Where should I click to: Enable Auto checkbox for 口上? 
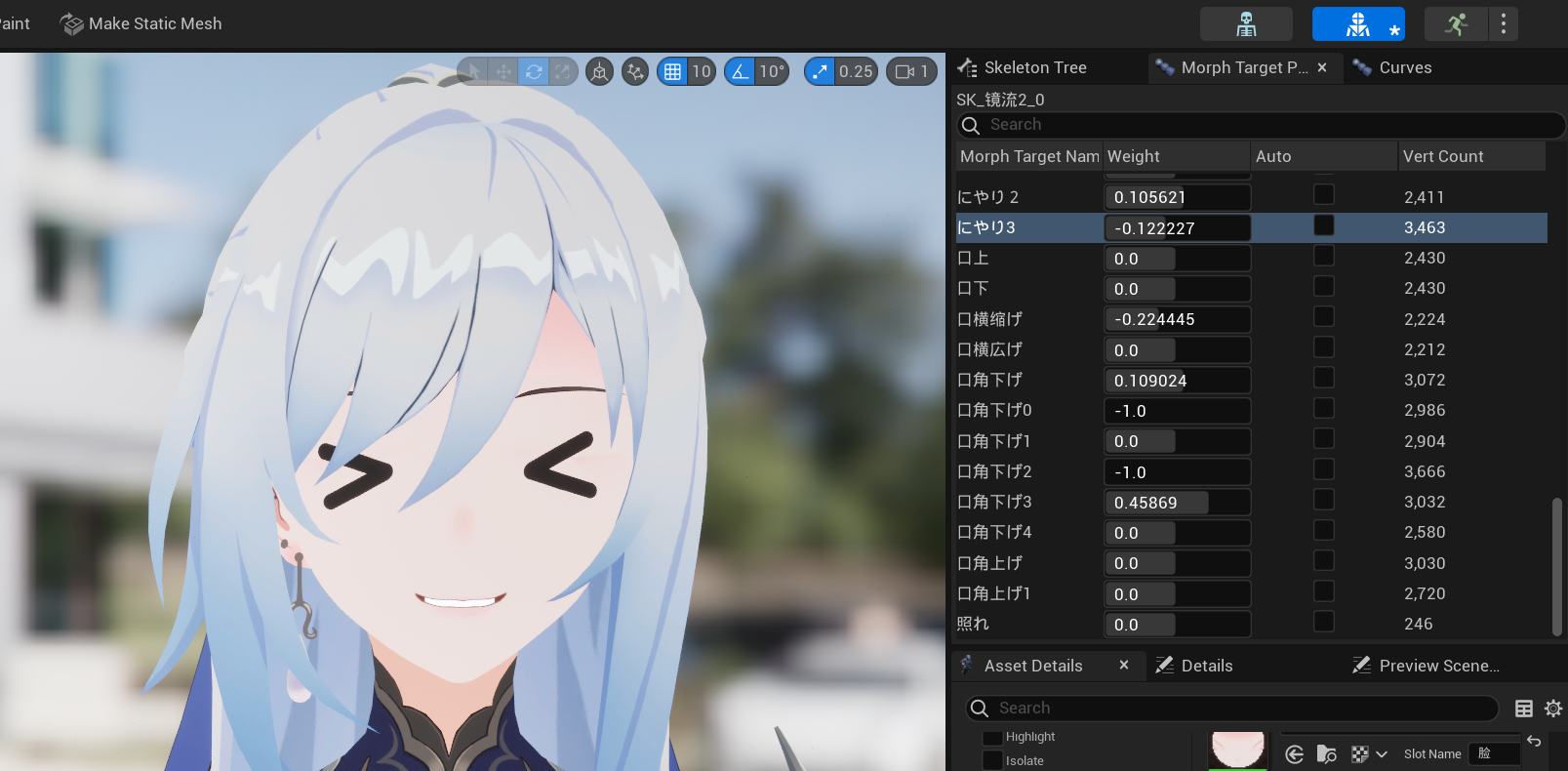(x=1324, y=256)
